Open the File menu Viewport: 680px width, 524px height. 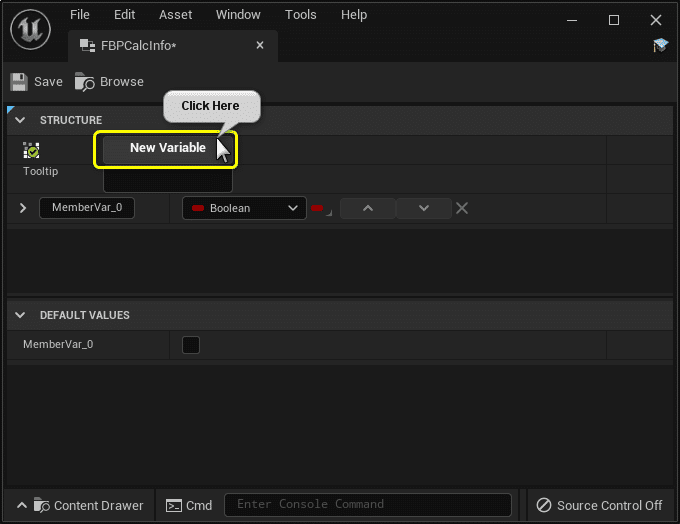click(80, 15)
